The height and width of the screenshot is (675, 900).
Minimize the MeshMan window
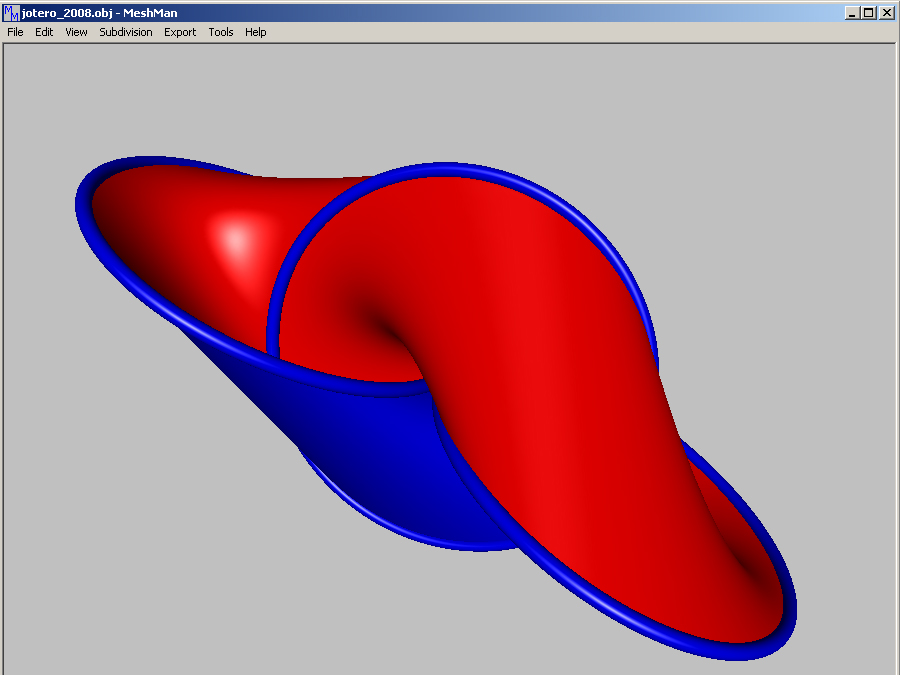pos(852,13)
